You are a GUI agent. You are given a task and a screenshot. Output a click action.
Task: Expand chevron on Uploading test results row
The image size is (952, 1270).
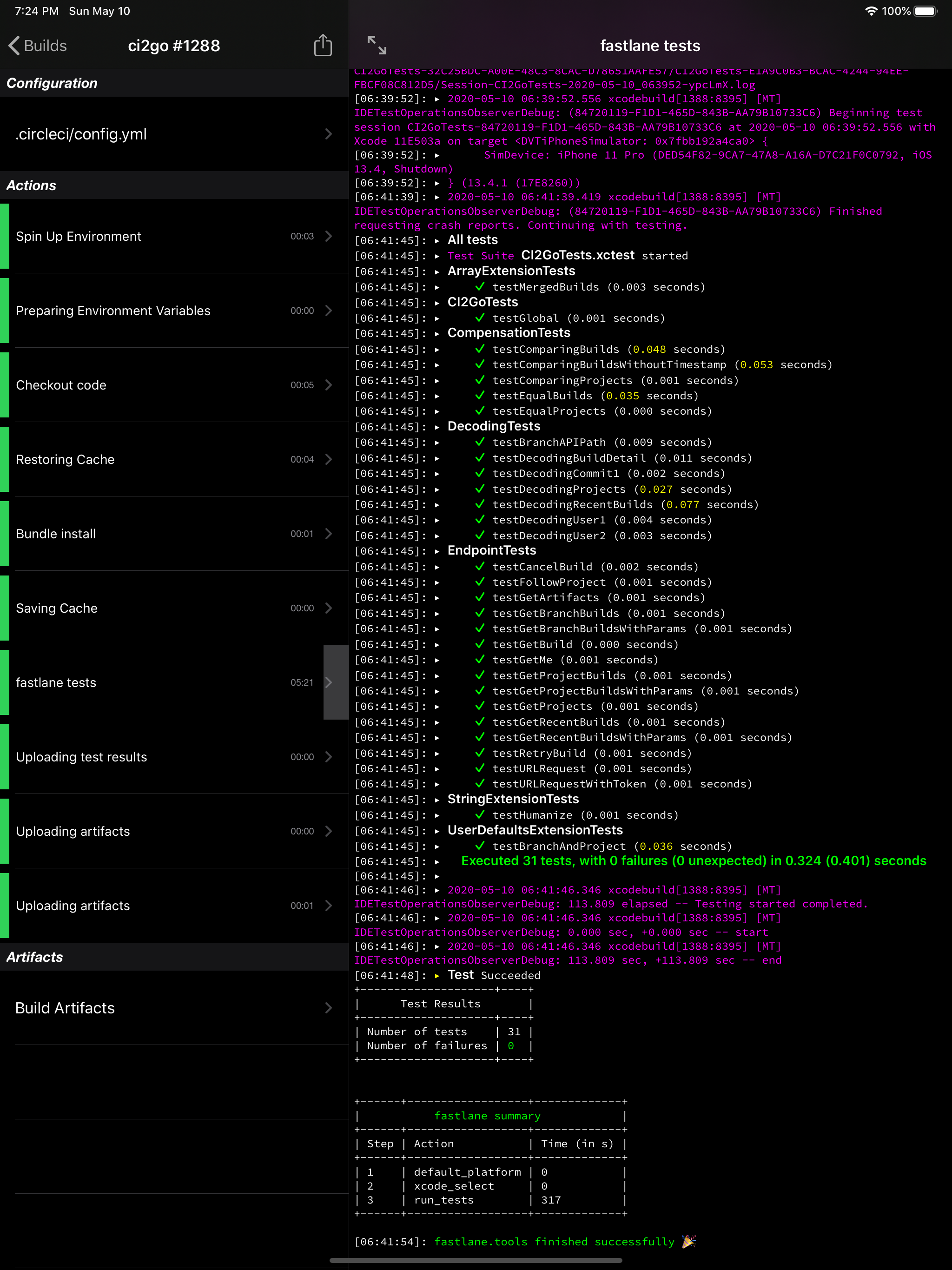329,757
